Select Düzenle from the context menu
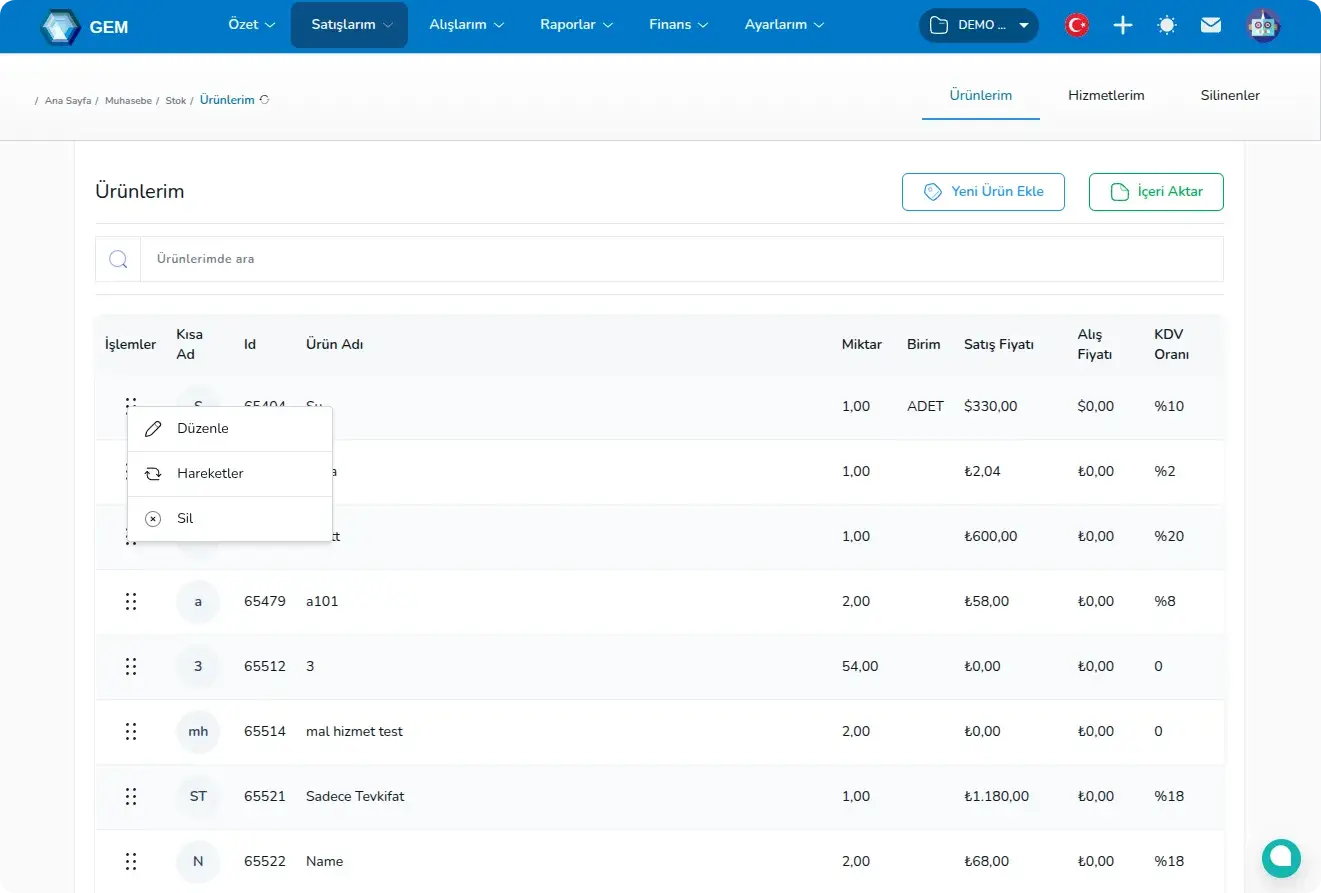1321x893 pixels. [x=203, y=429]
